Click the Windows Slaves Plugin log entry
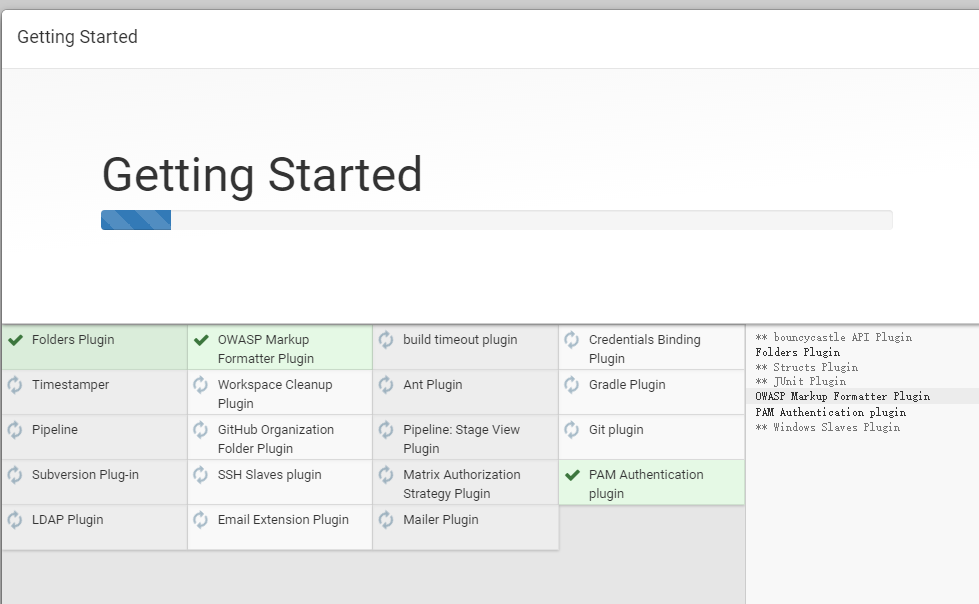Screen dimensions: 979x604 click(827, 427)
